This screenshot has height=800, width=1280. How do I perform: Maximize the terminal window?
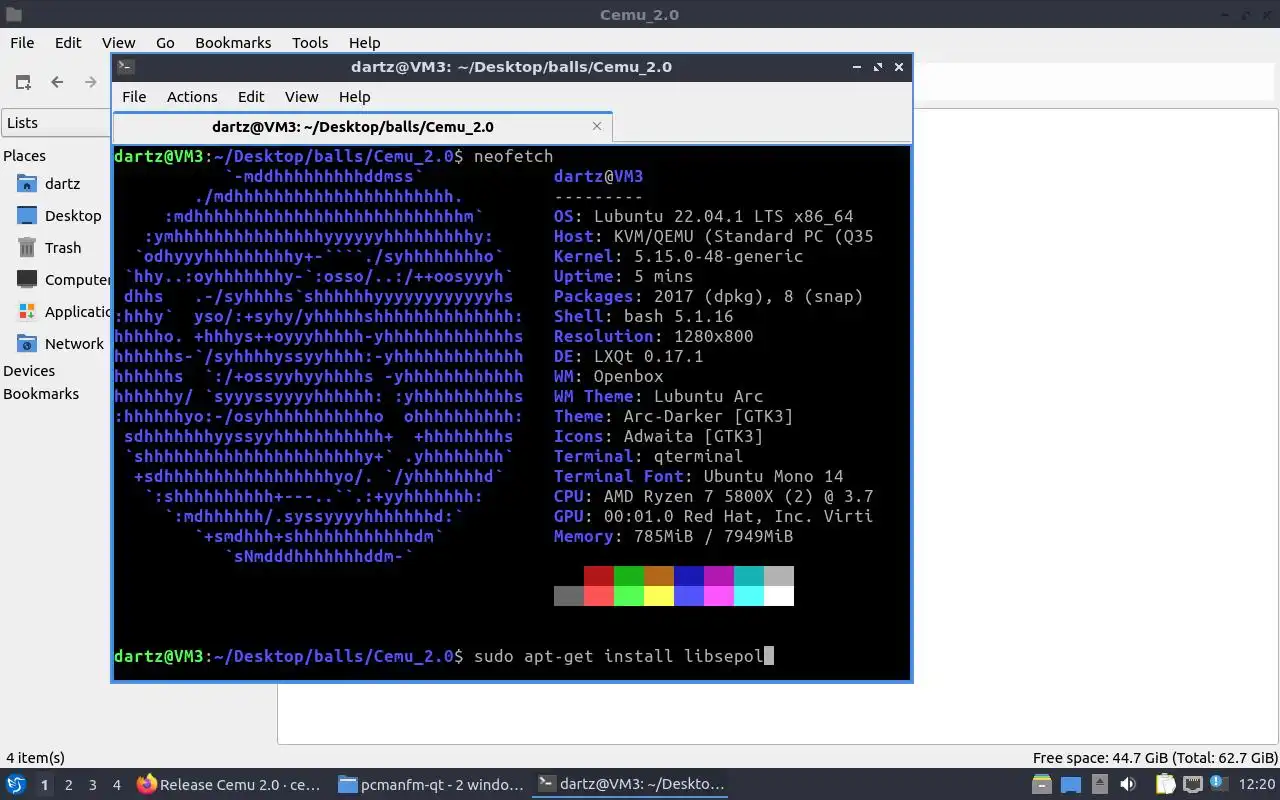coord(877,67)
